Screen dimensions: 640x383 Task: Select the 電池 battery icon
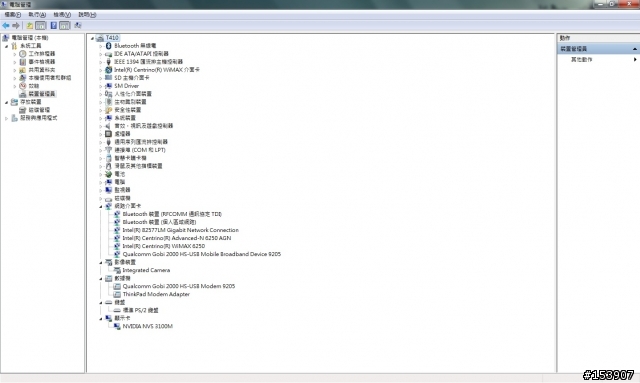coord(109,174)
